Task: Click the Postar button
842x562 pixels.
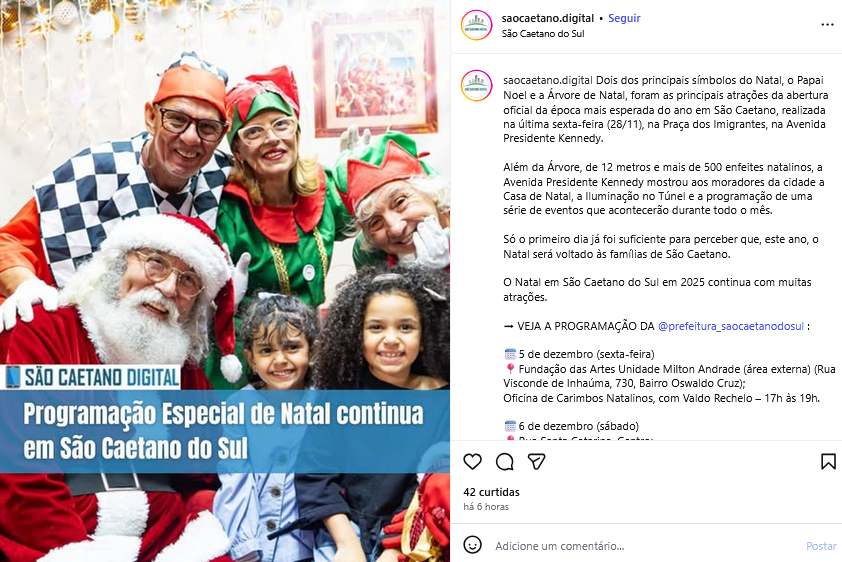Action: click(x=821, y=546)
